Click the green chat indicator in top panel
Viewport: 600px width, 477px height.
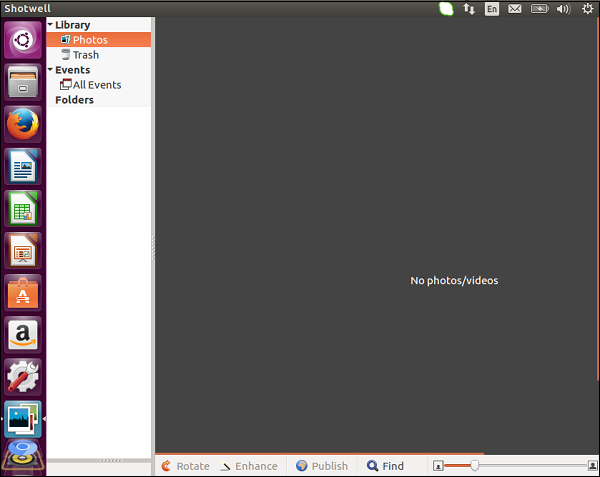coord(446,8)
